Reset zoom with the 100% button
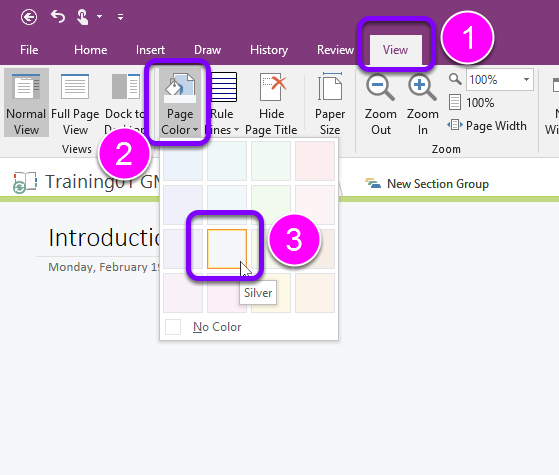Viewport: 559px width, 475px height. 472,103
